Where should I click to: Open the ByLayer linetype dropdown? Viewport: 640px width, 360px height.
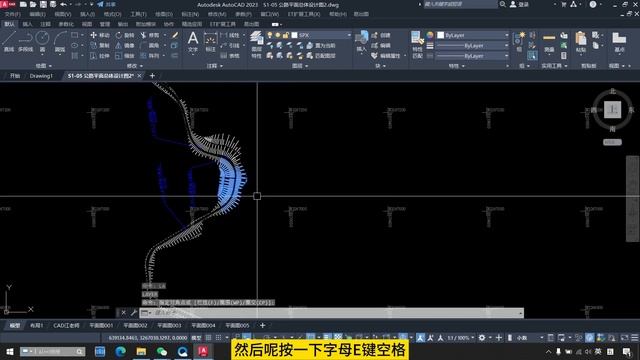(507, 56)
